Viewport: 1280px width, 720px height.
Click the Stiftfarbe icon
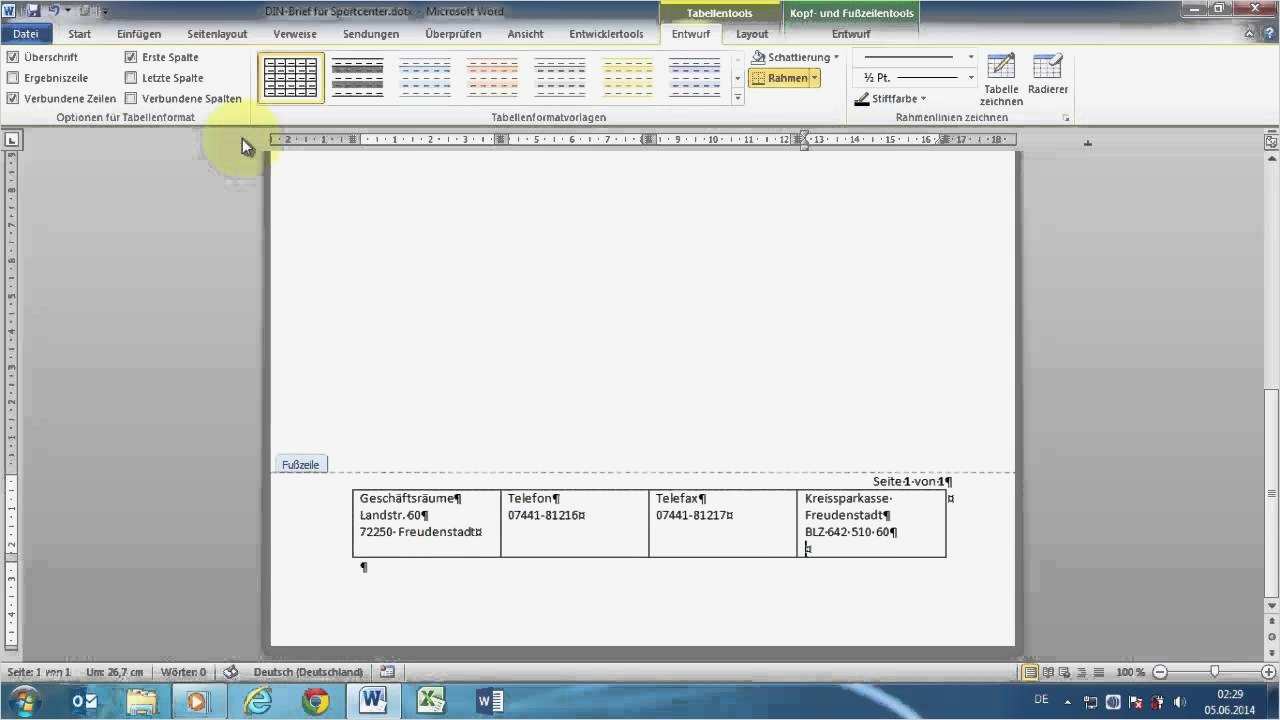(x=862, y=98)
